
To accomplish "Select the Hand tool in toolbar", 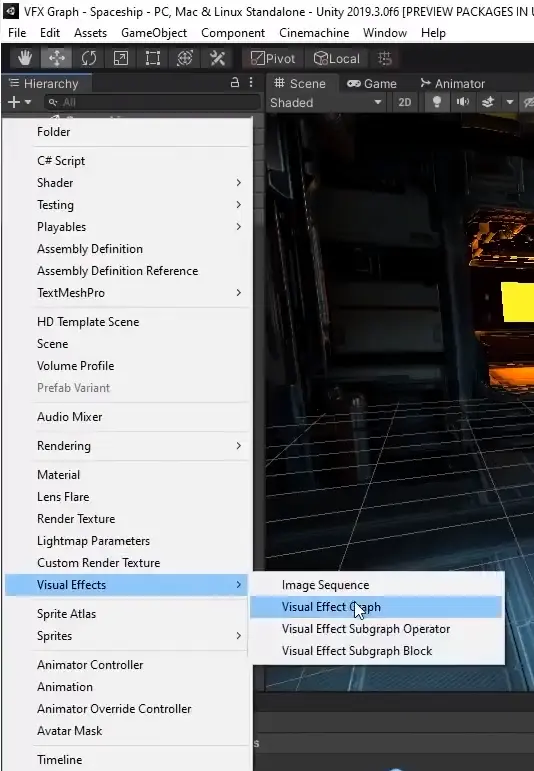I will pyautogui.click(x=25, y=59).
